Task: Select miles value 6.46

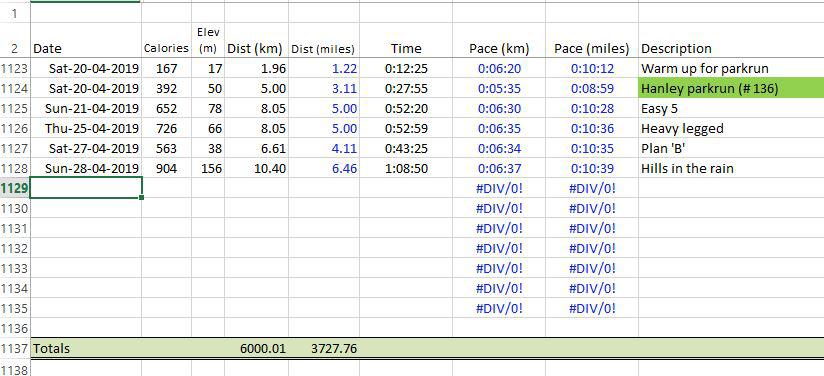Action: point(324,168)
